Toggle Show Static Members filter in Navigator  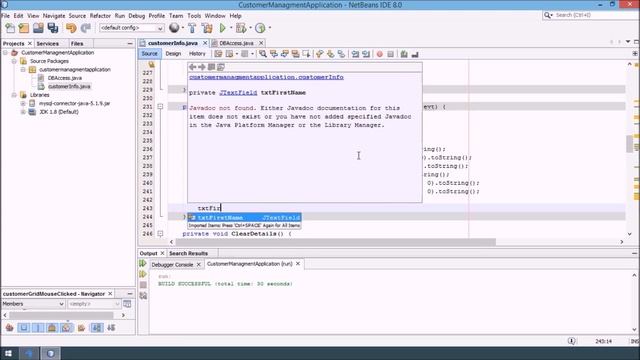[x=38, y=327]
